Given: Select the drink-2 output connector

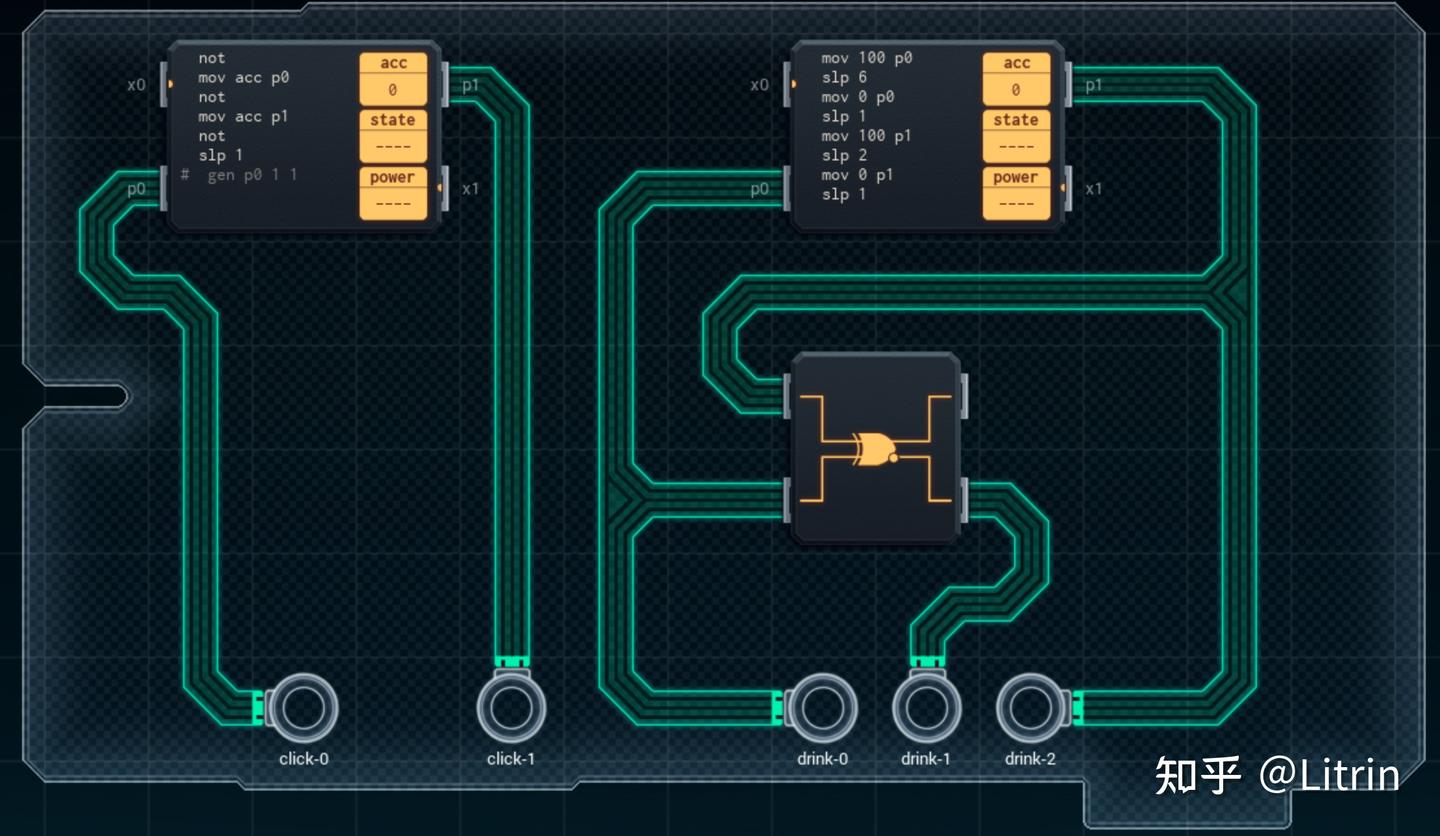Looking at the screenshot, I should pos(1031,707).
